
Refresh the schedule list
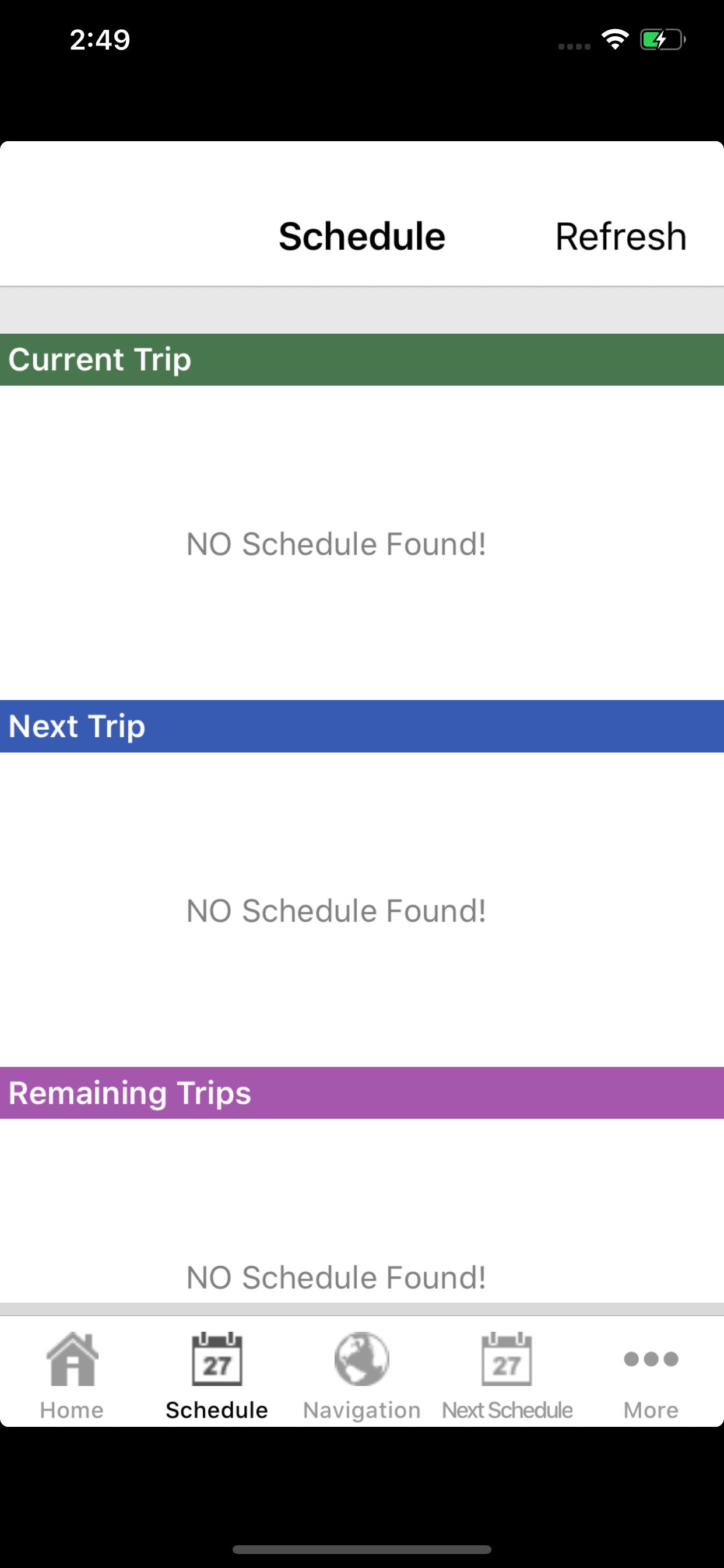pos(621,236)
